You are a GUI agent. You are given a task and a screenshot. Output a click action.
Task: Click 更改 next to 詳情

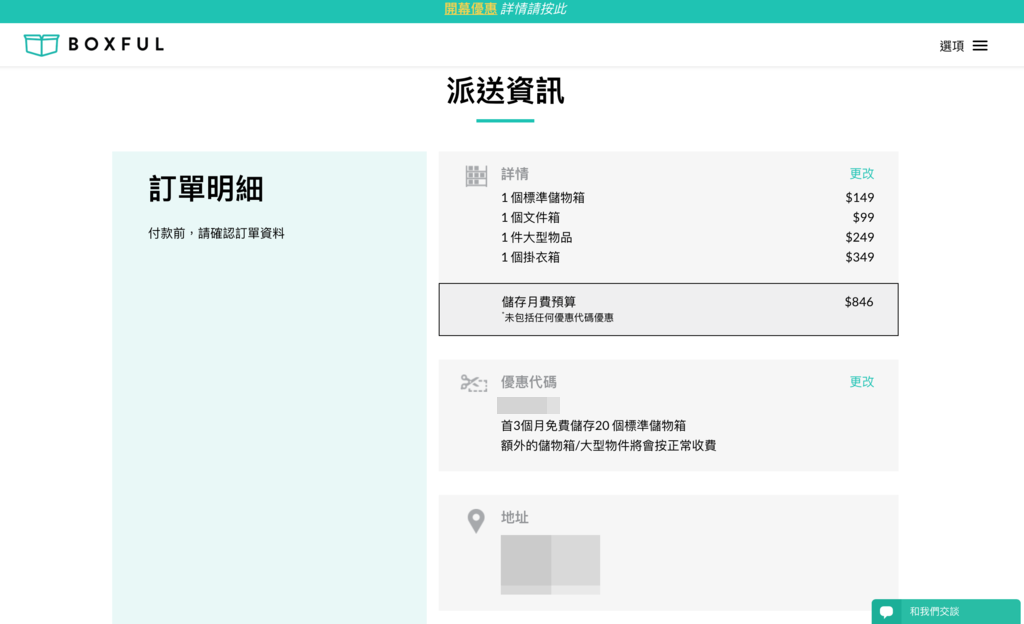point(862,173)
